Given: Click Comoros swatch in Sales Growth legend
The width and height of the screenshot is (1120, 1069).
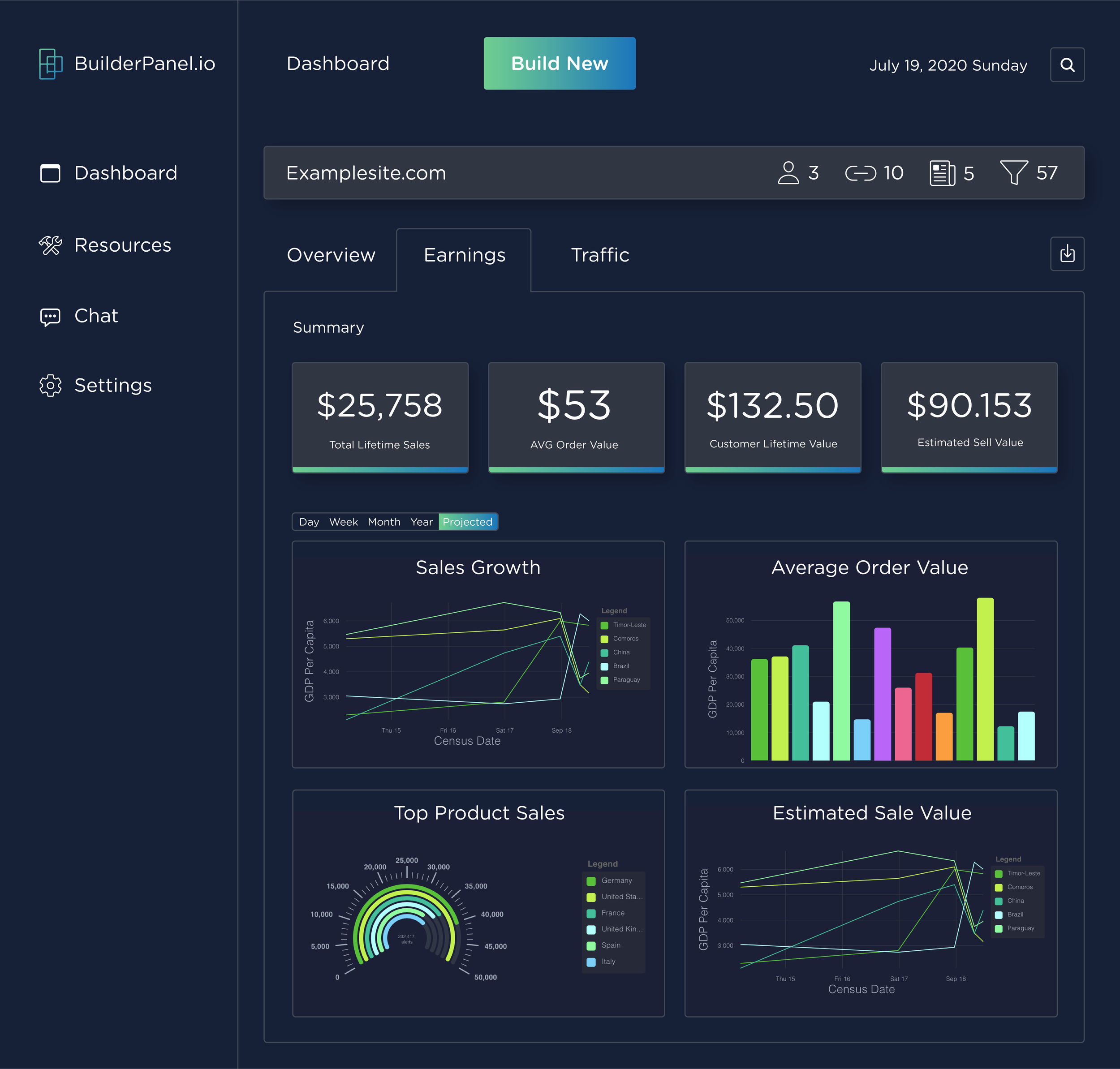Looking at the screenshot, I should click(604, 640).
